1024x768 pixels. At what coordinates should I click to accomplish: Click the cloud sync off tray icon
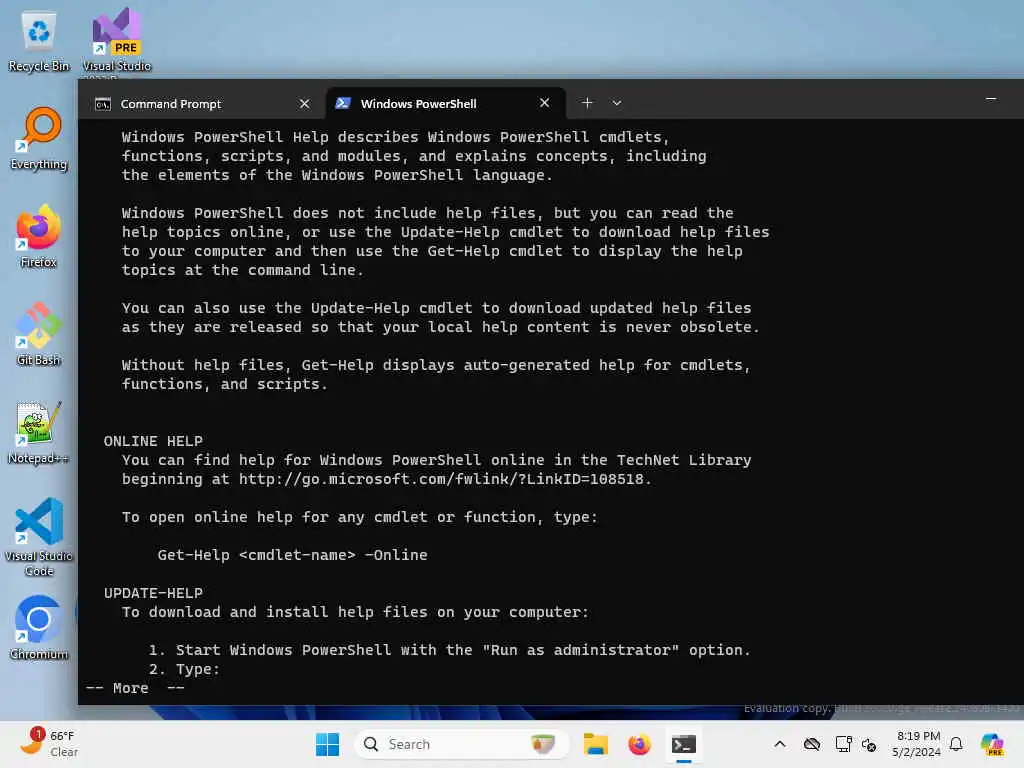(x=812, y=744)
